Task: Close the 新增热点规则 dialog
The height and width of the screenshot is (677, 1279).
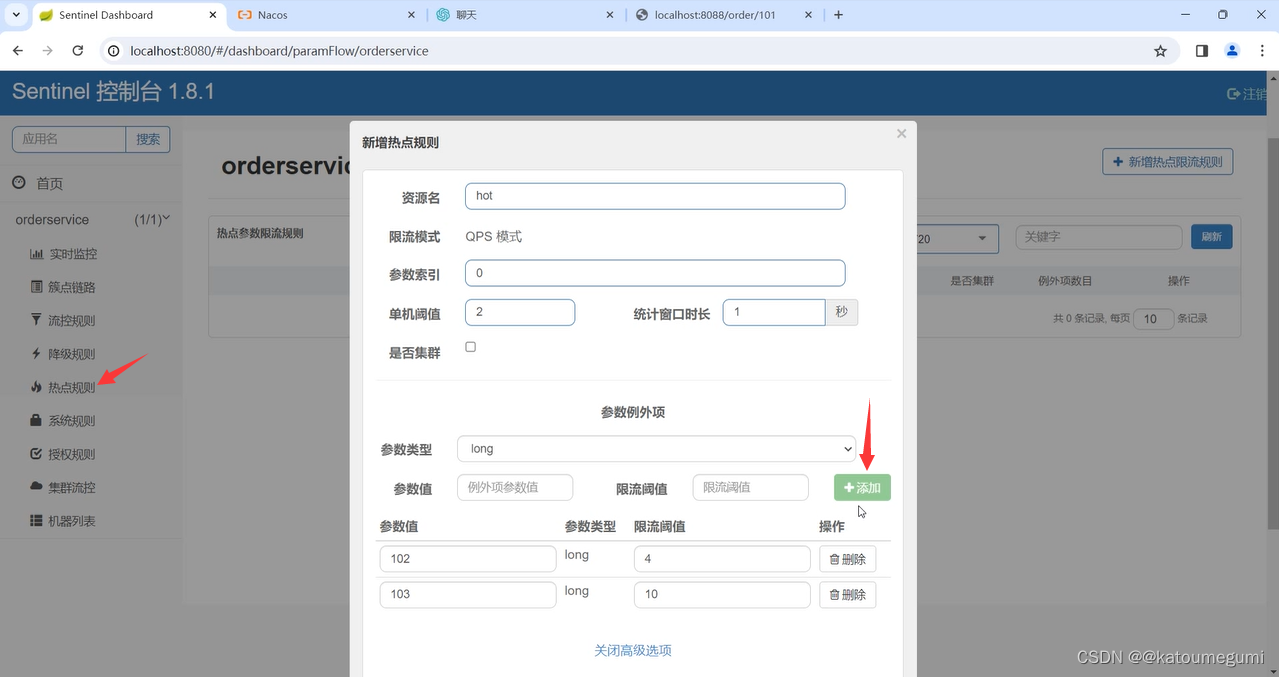Action: [x=901, y=133]
